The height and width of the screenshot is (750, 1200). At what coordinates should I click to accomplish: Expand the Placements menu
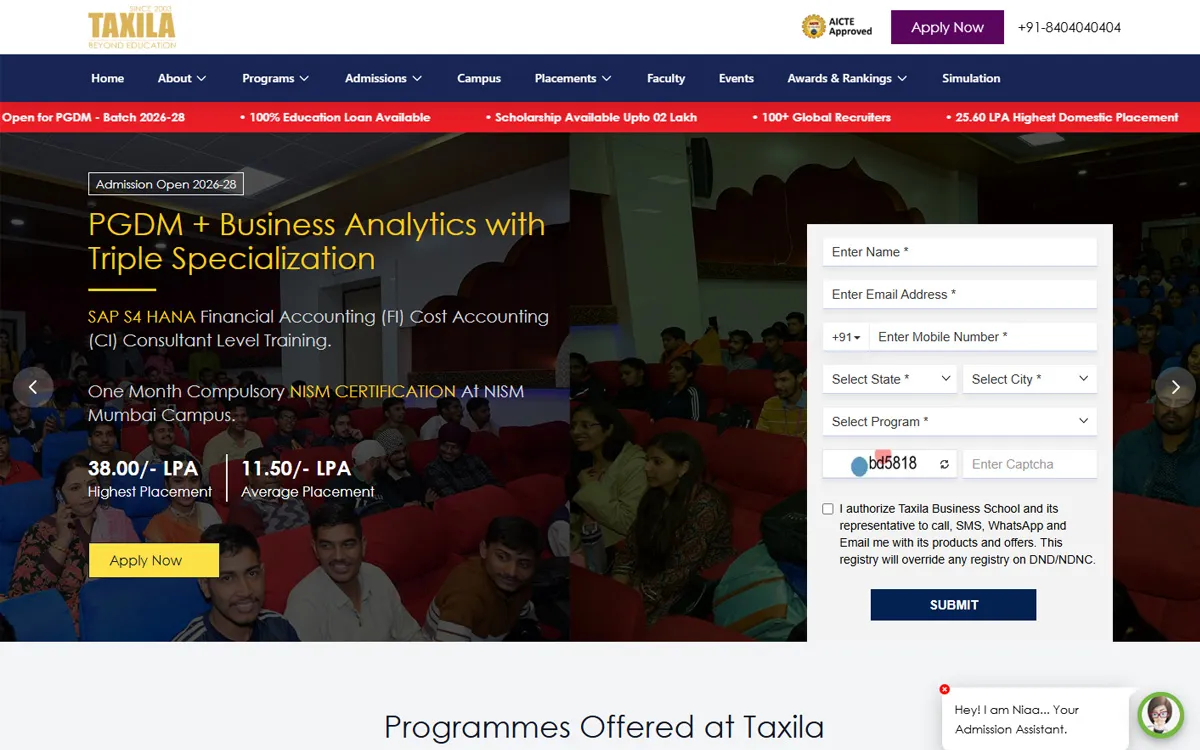pyautogui.click(x=573, y=78)
